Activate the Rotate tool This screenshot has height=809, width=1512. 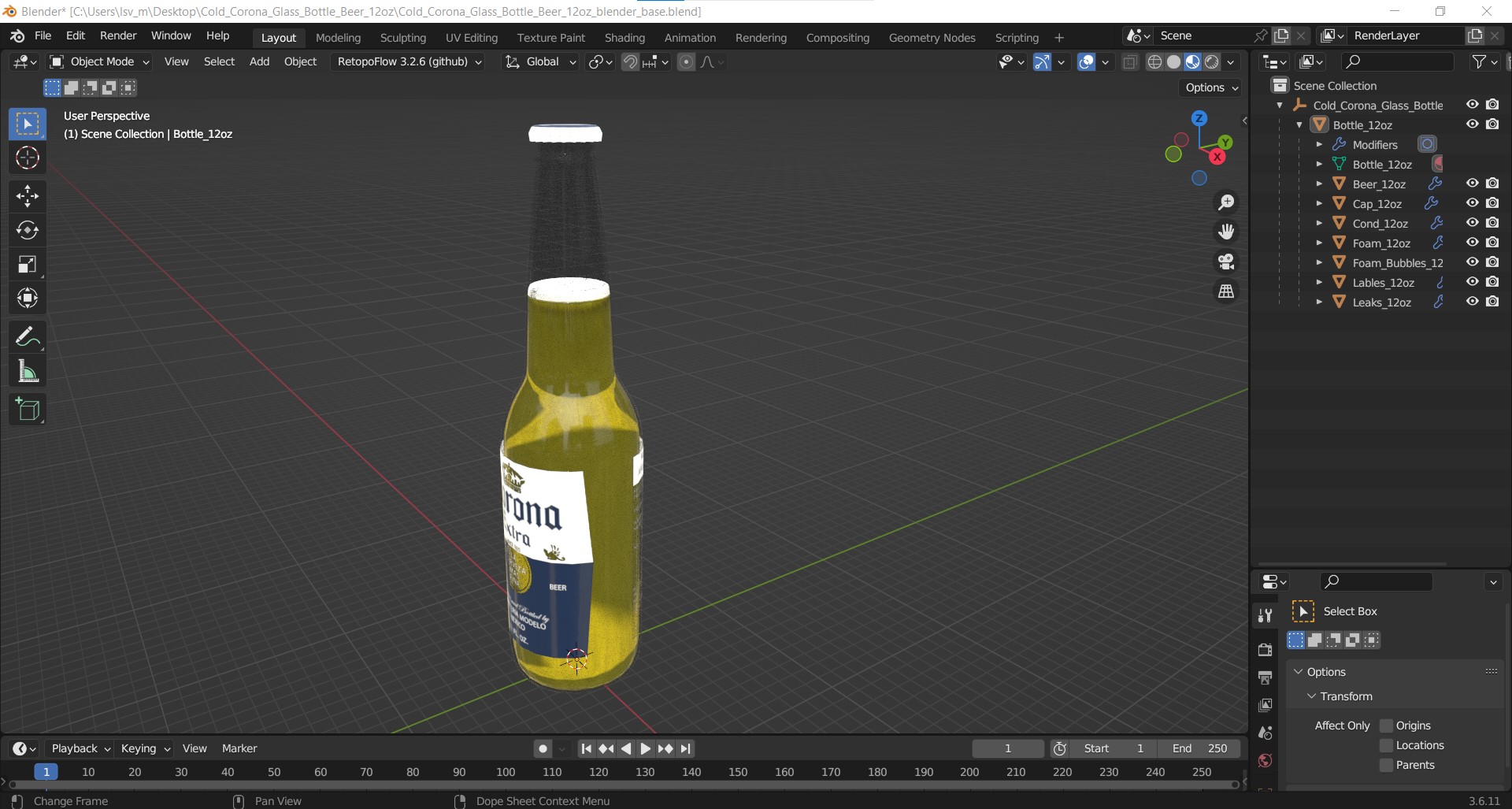tap(28, 230)
